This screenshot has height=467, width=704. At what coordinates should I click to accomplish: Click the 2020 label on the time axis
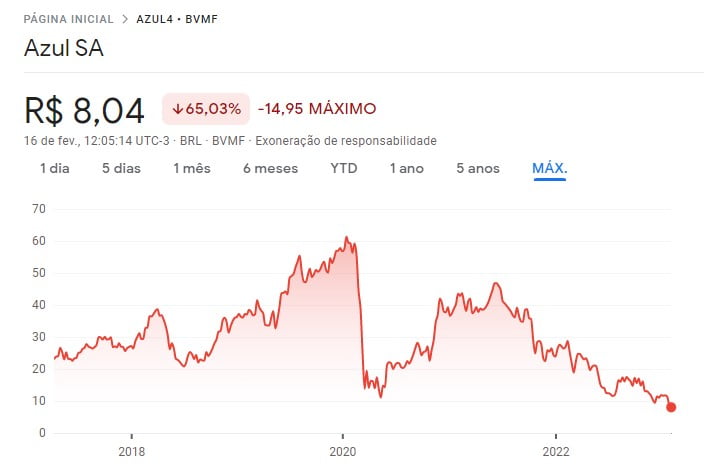click(x=343, y=451)
